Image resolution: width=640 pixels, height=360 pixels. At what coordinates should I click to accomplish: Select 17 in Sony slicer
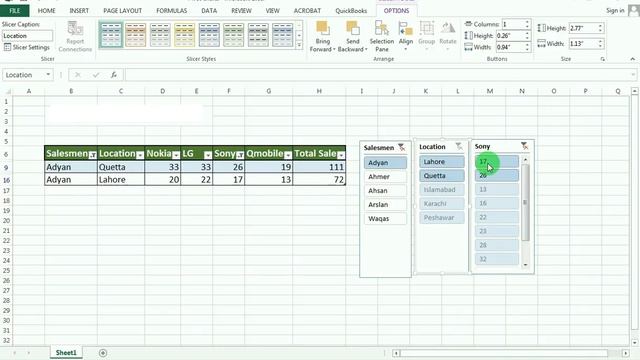pos(497,161)
